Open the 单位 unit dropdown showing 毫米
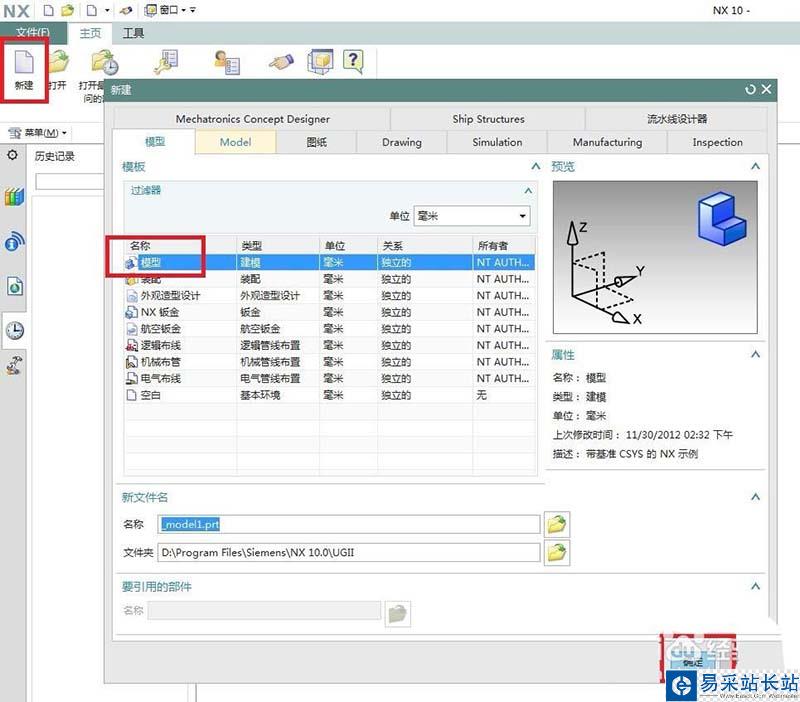The width and height of the screenshot is (800, 702). tap(472, 216)
